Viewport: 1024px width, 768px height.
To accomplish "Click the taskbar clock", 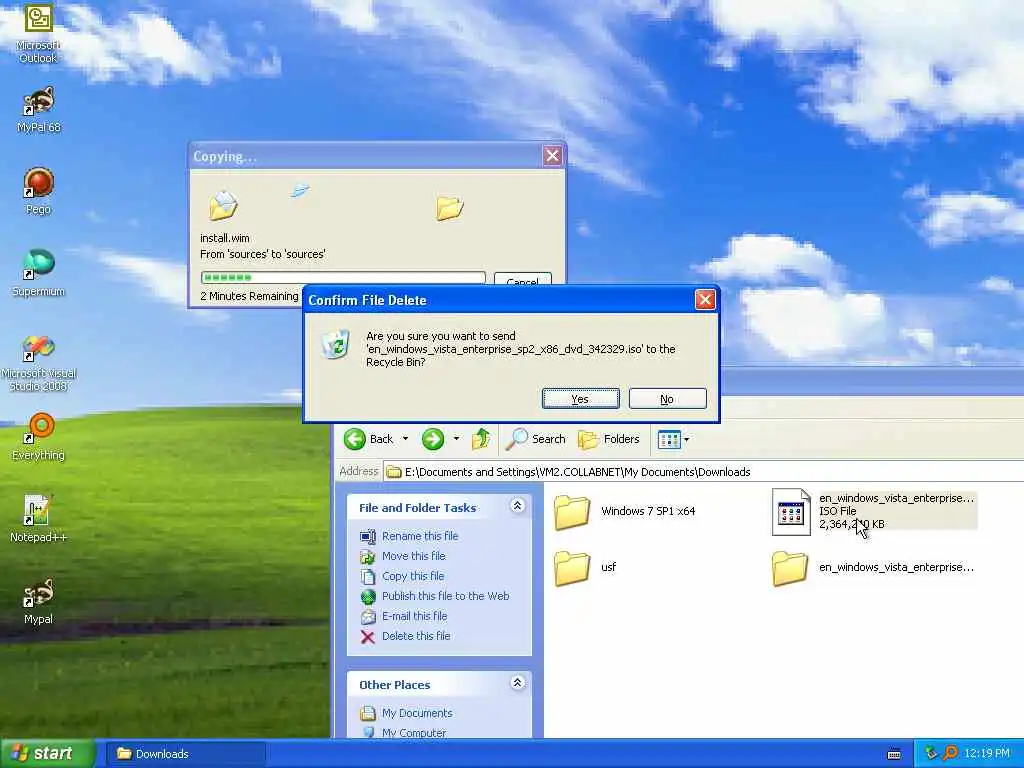I will click(x=987, y=754).
